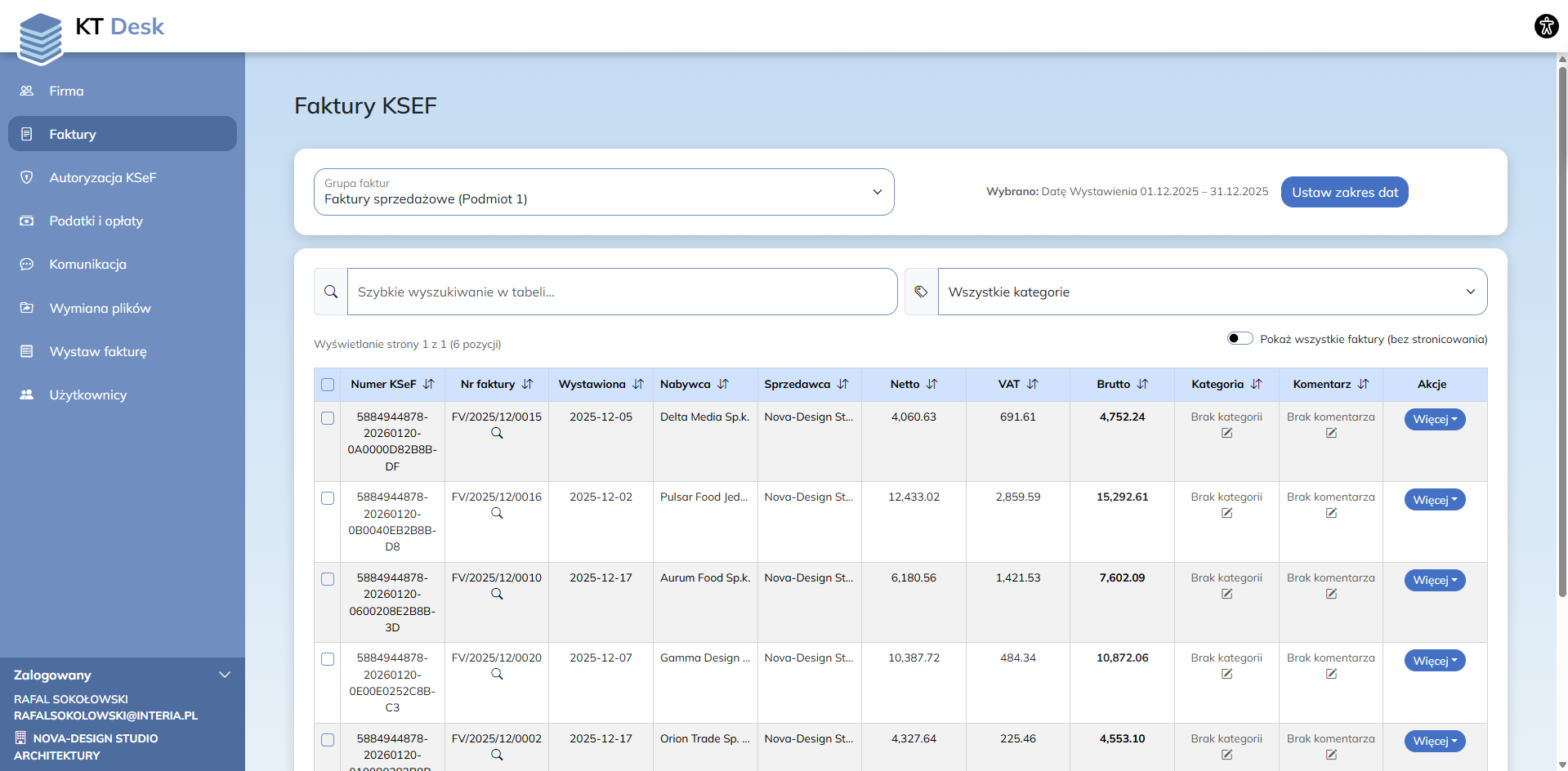Image resolution: width=1568 pixels, height=771 pixels.
Task: Click the category tag icon
Action: click(x=921, y=292)
